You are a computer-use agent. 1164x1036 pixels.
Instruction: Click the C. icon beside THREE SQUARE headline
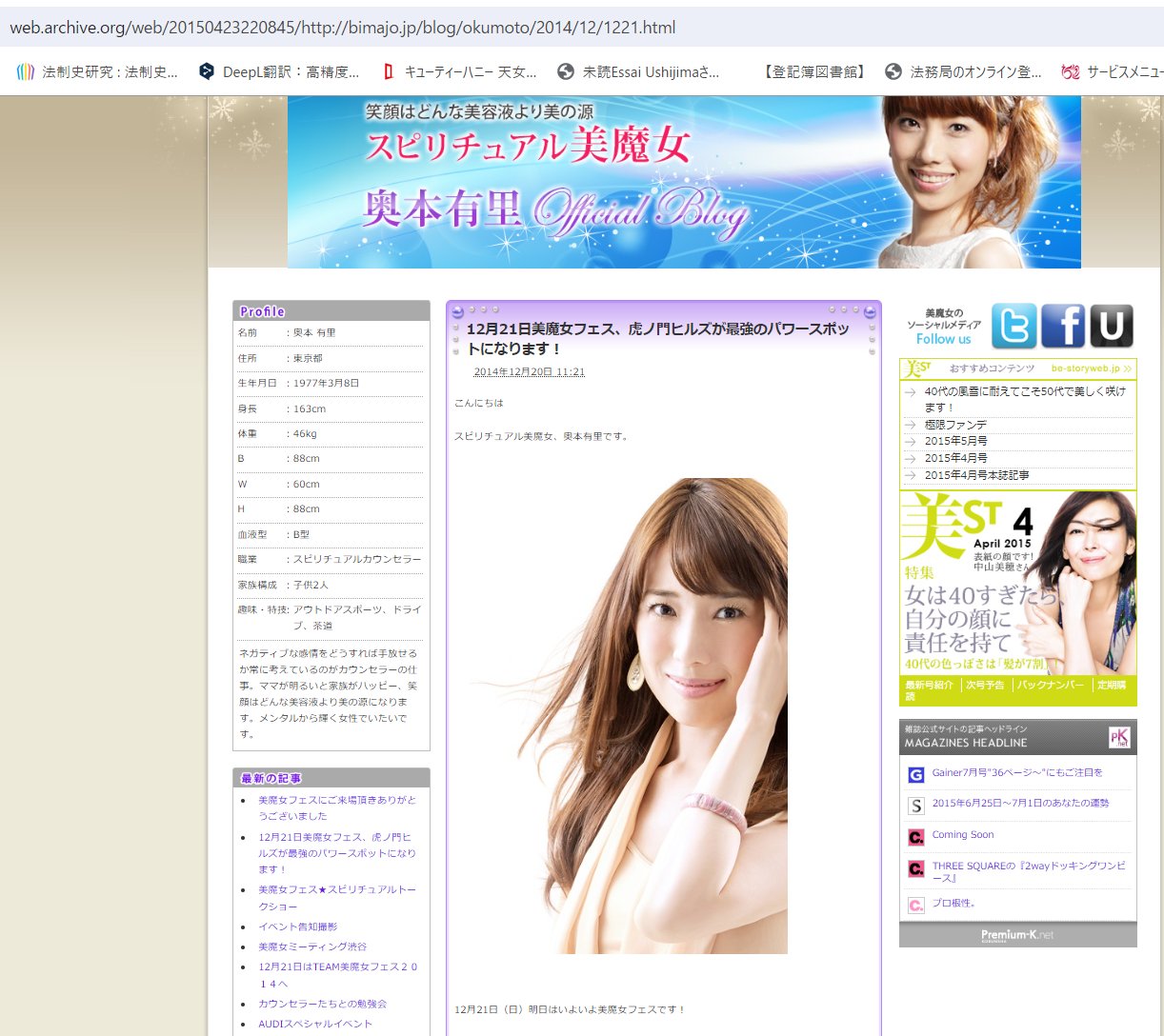tap(916, 868)
